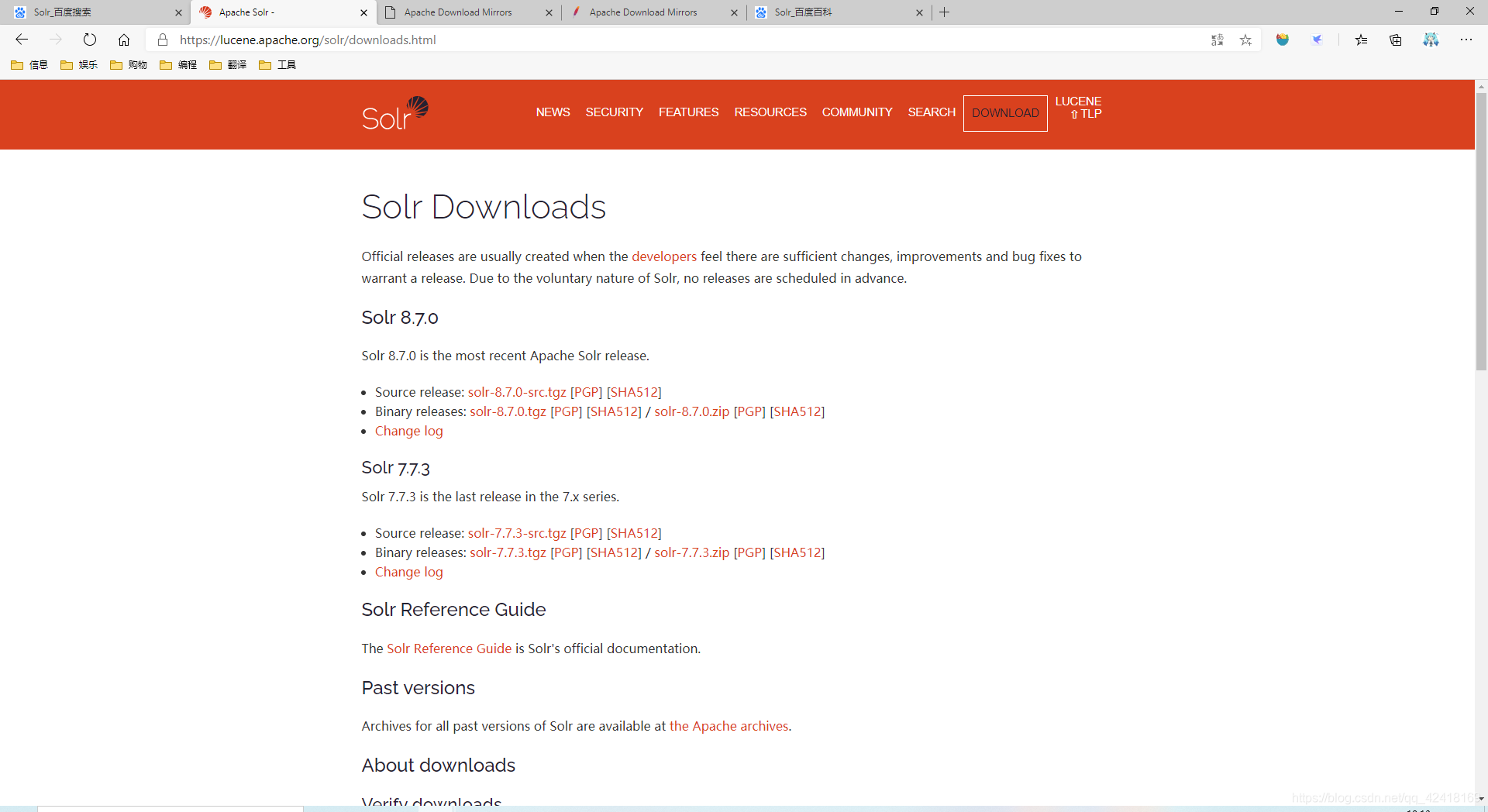The image size is (1488, 812).
Task: Visit the Apache archives link
Action: [728, 726]
